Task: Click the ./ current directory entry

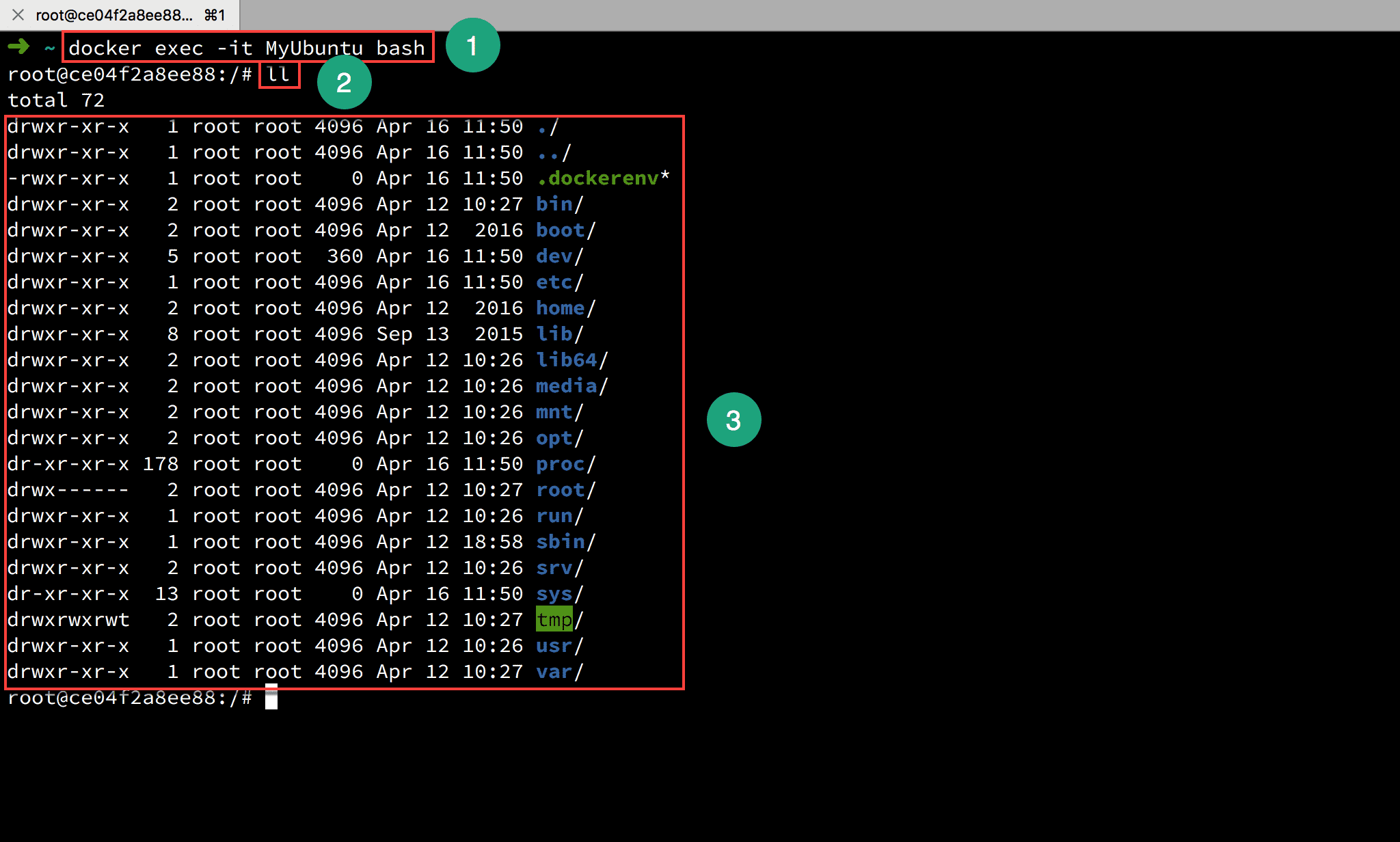Action: pyautogui.click(x=548, y=126)
